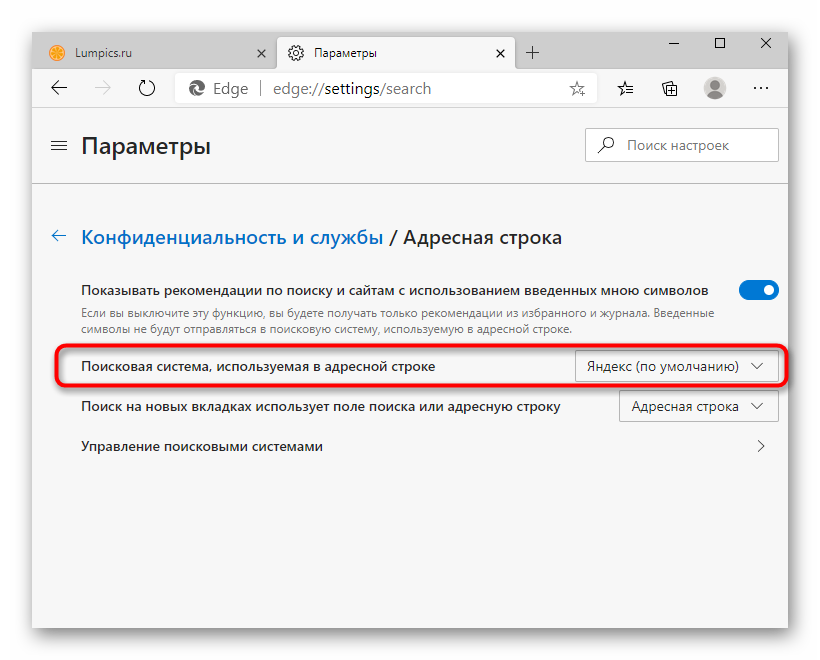
Task: Click the Поиск настроек input field
Action: (x=681, y=145)
